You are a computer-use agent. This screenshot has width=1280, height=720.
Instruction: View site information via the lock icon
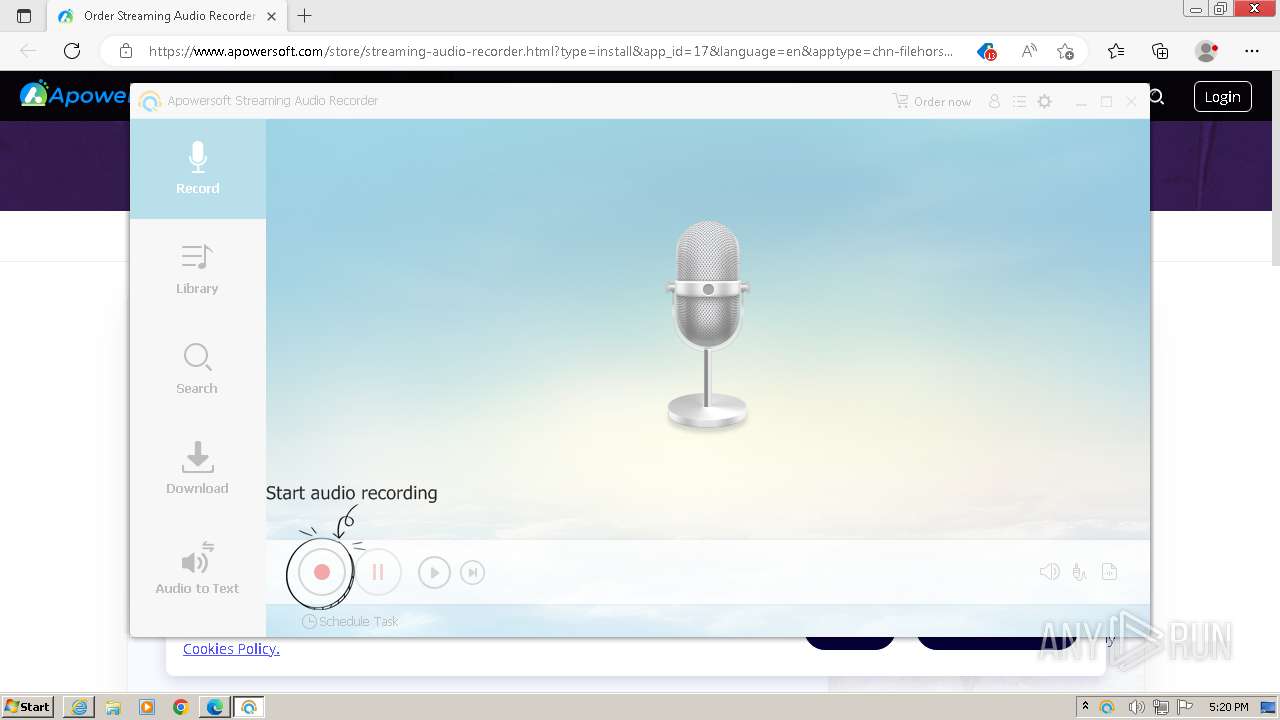(x=126, y=51)
